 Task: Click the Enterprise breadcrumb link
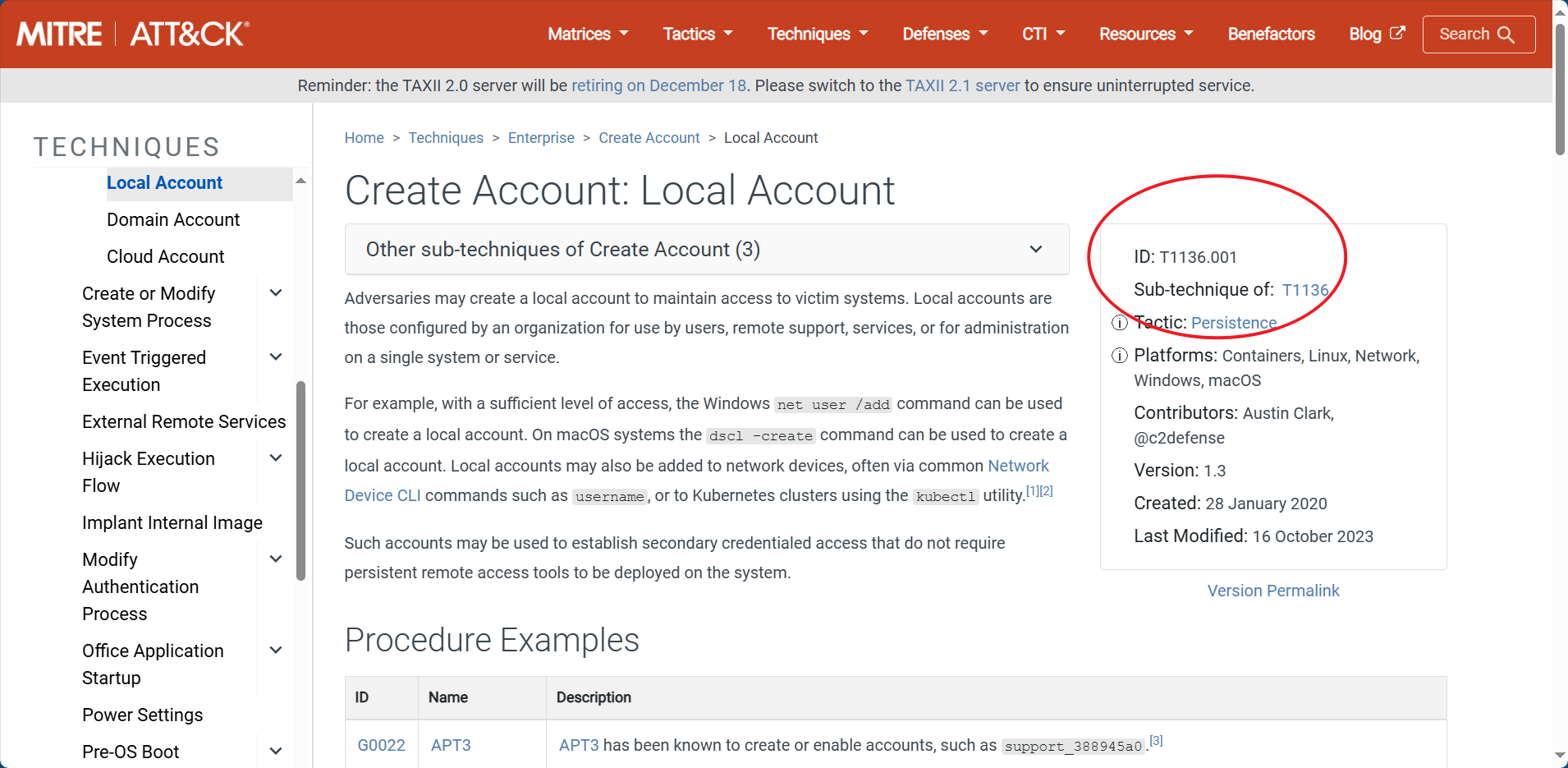pyautogui.click(x=541, y=138)
